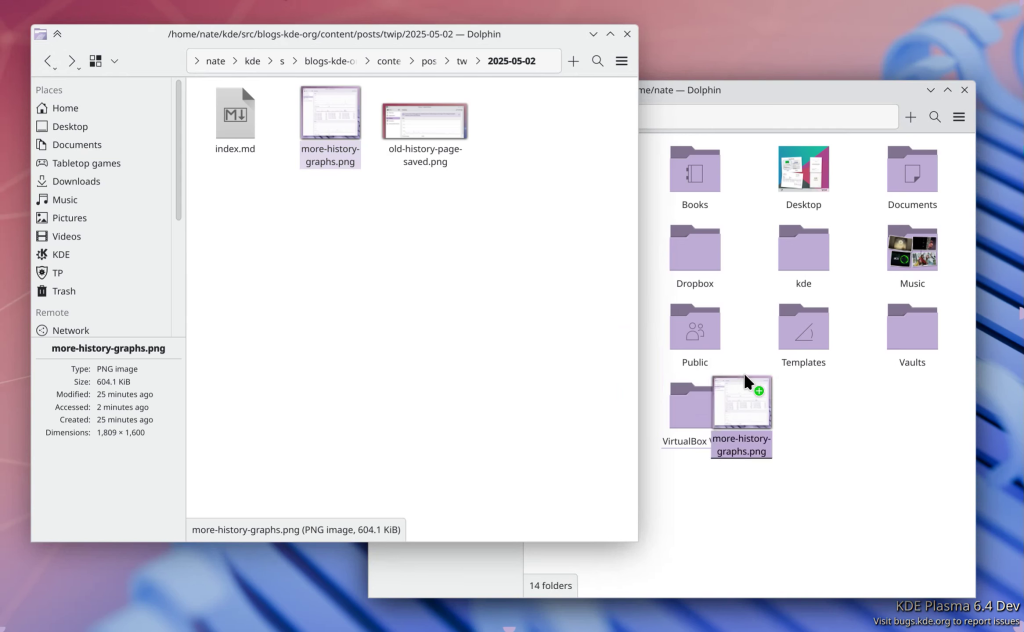Go forward in front Dolphin window
Image resolution: width=1024 pixels, height=632 pixels.
coord(72,61)
